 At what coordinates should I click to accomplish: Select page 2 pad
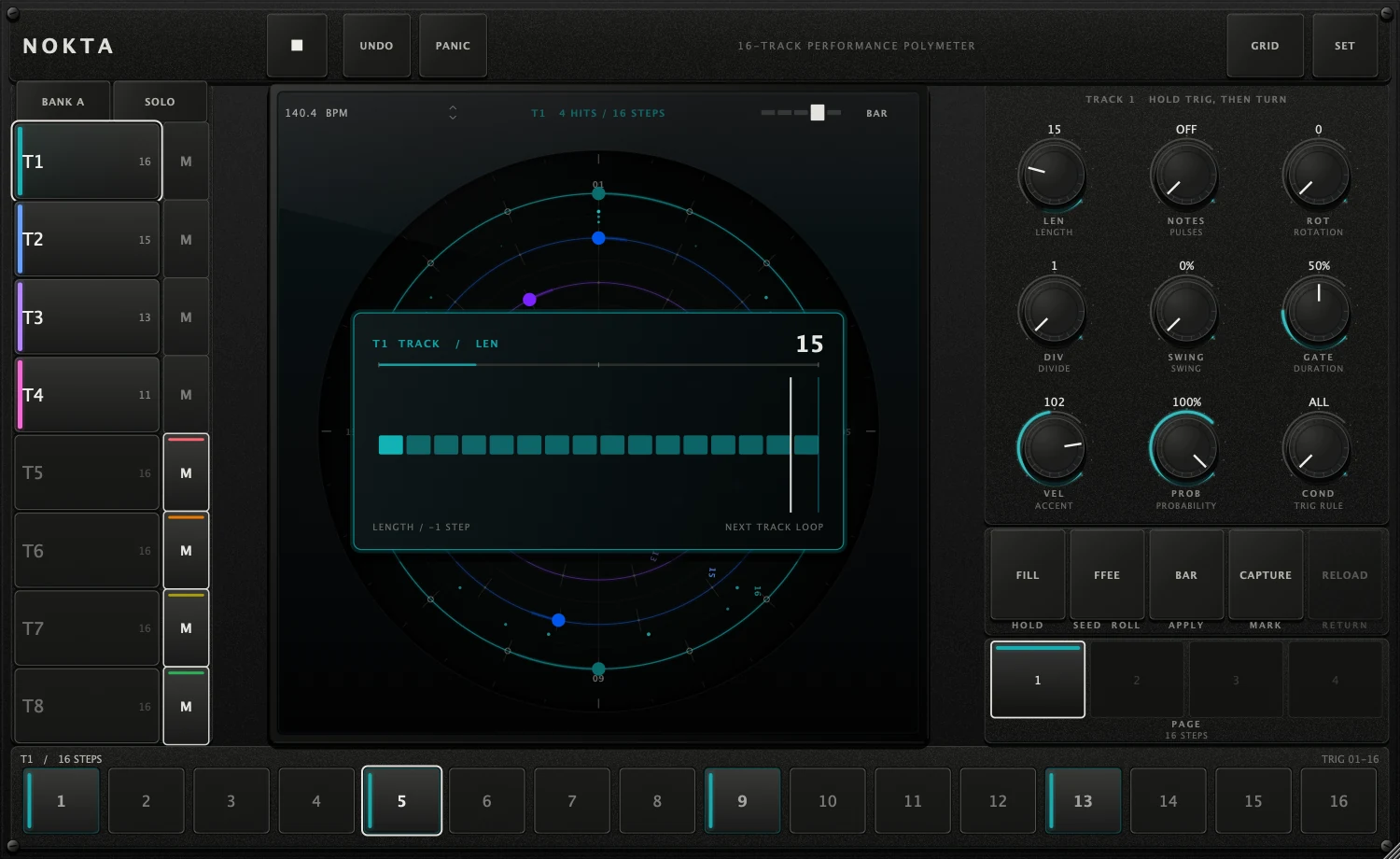point(1137,680)
